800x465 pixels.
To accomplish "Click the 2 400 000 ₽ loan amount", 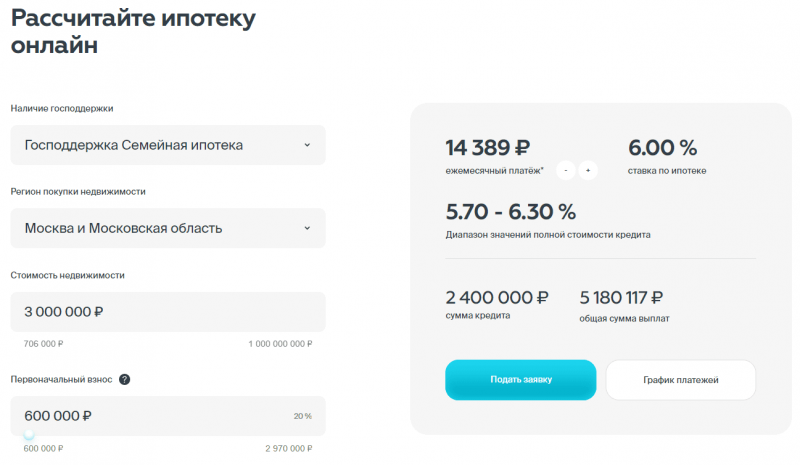I will (x=497, y=297).
